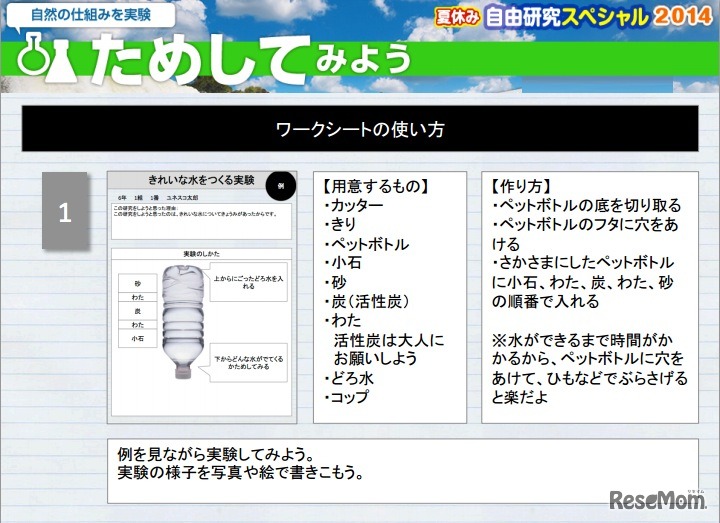720x523 pixels.
Task: Click the わた label between 炭 and 小石 boxes
Action: (138, 325)
